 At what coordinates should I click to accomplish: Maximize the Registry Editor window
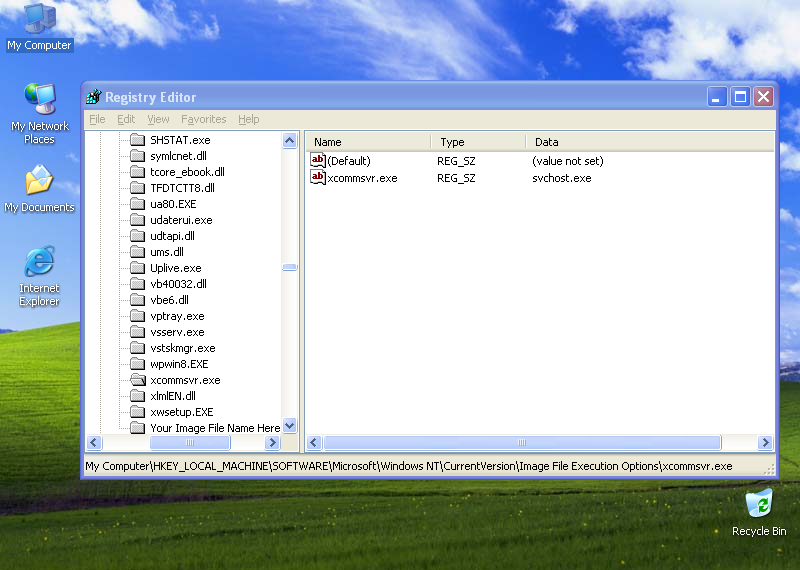click(740, 97)
